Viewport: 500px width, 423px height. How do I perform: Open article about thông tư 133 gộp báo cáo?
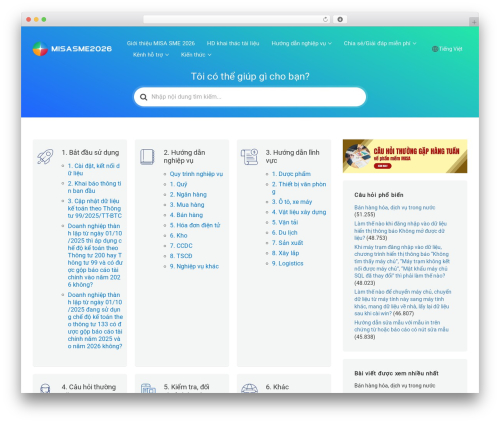point(95,321)
